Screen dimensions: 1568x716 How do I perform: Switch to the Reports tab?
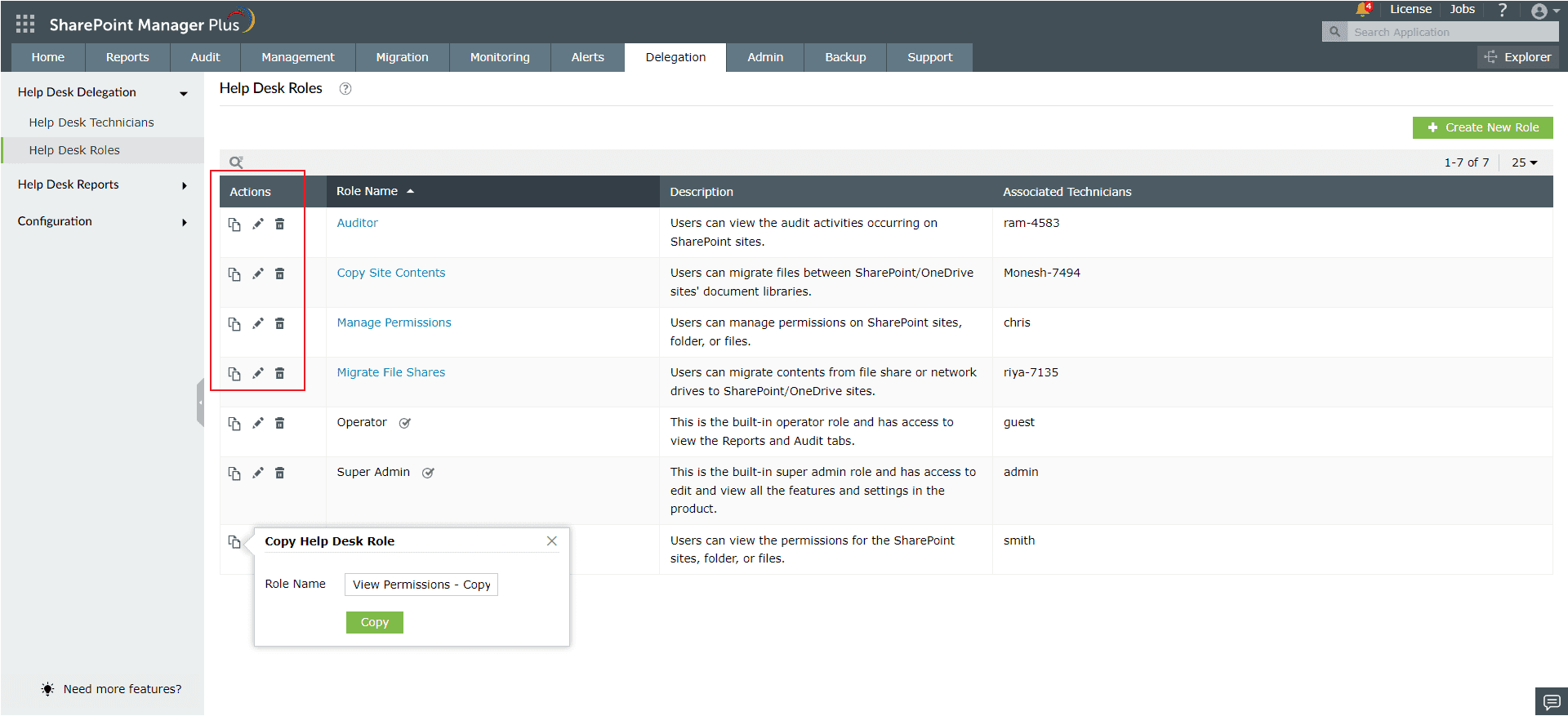pos(127,57)
